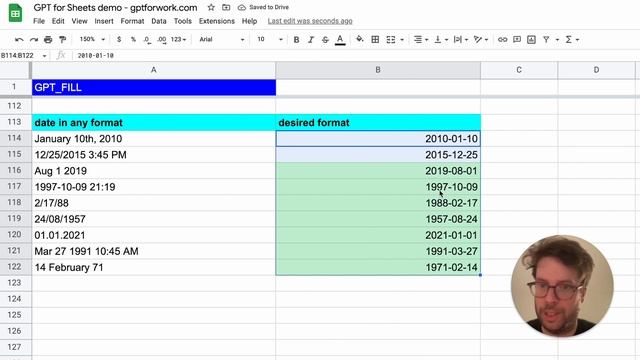Open the text wrapping dropdown
This screenshot has height=360, width=640.
(x=461, y=40)
